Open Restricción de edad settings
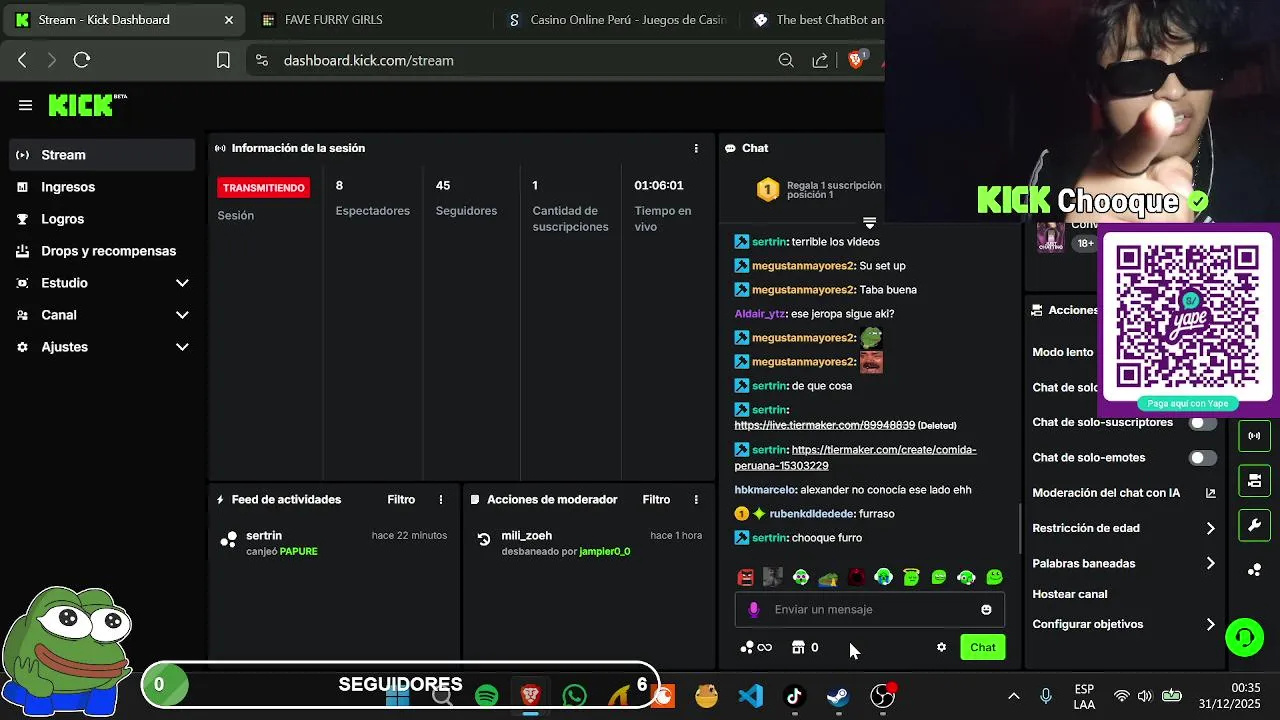The height and width of the screenshot is (720, 1280). tap(1124, 528)
